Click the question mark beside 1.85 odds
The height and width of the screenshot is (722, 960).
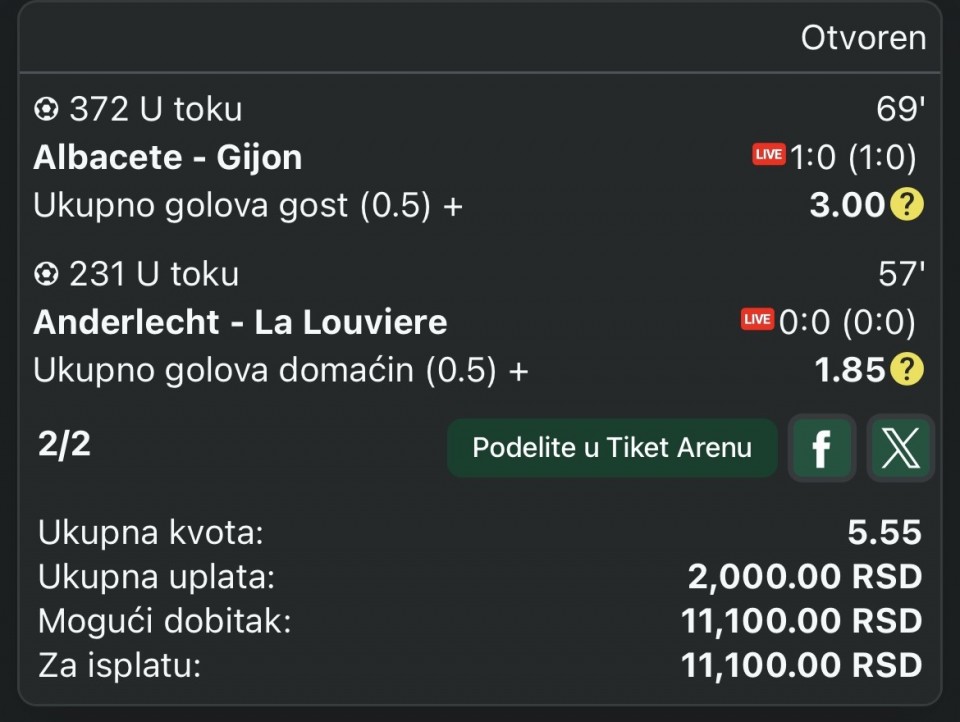click(x=906, y=370)
